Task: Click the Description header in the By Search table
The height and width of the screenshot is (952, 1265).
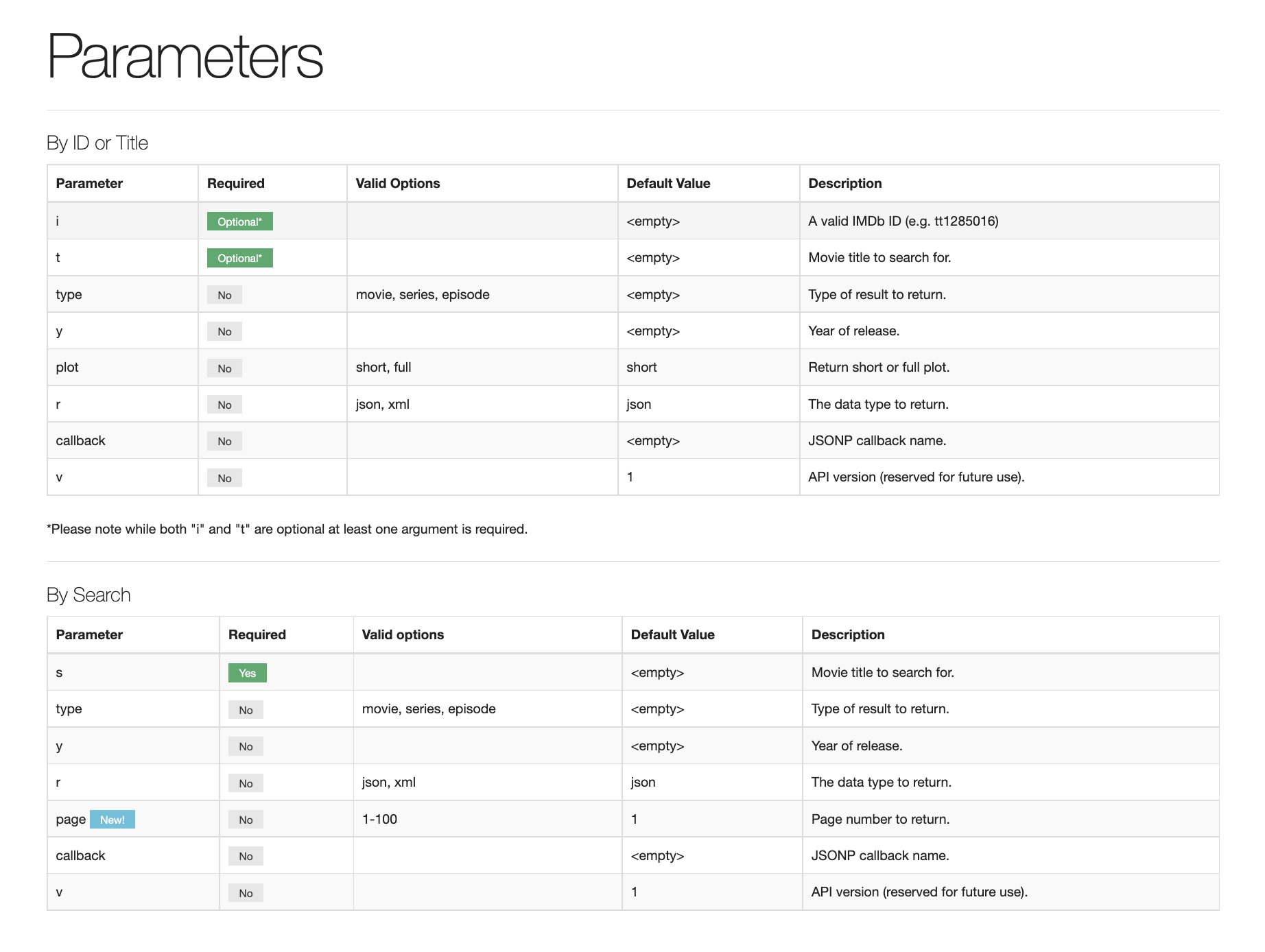Action: tap(848, 634)
